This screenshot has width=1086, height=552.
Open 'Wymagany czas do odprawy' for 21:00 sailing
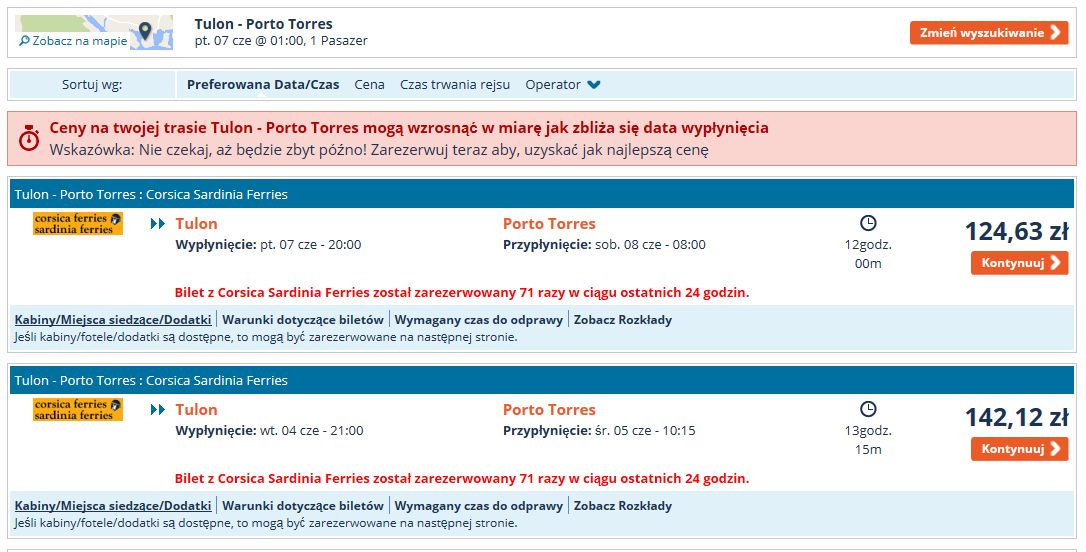tap(479, 506)
